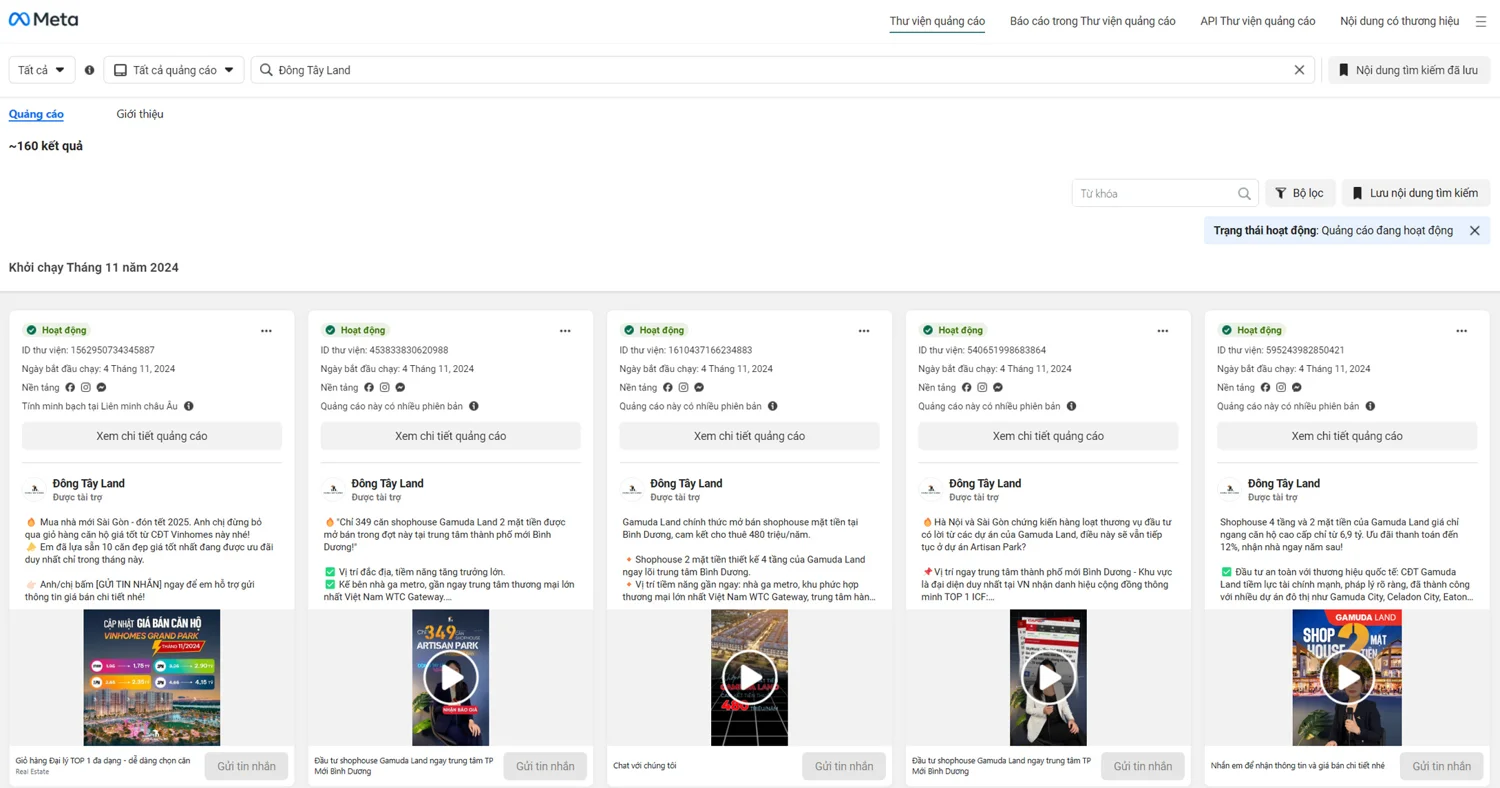Click Gửi tin nhắn on Vinhomes ad

[x=246, y=766]
